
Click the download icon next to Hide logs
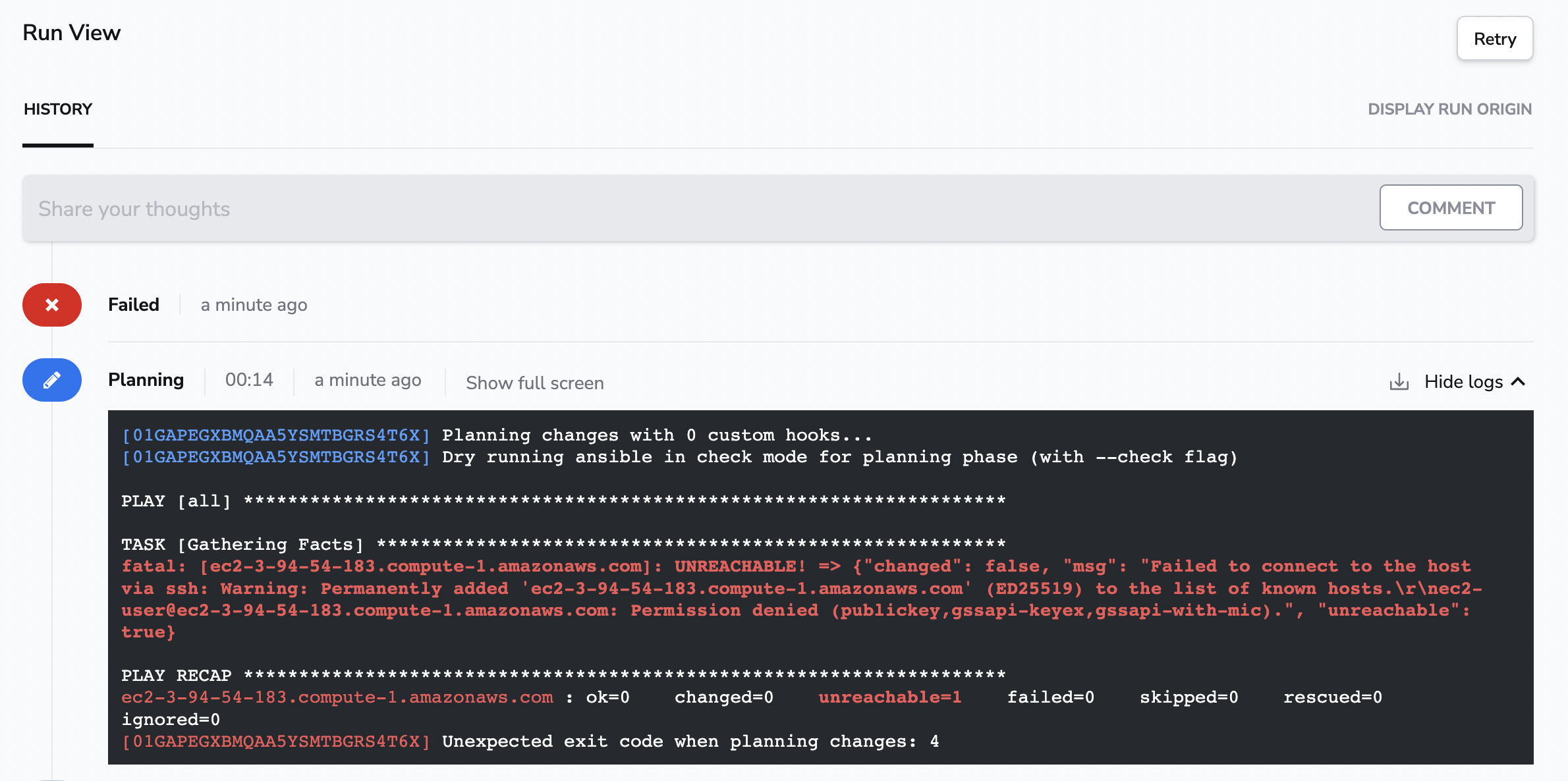click(x=1398, y=381)
